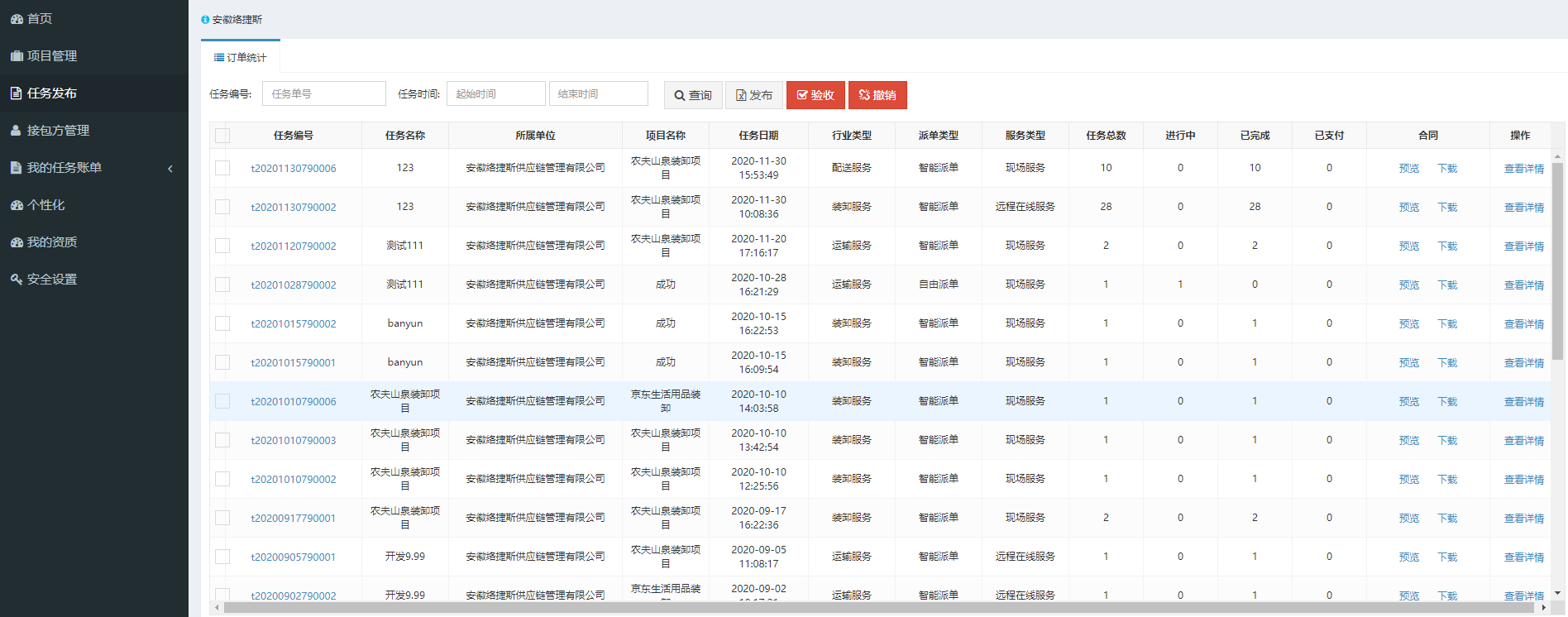
Task: Click the dashboard icon beside 个性化
Action: pyautogui.click(x=17, y=205)
